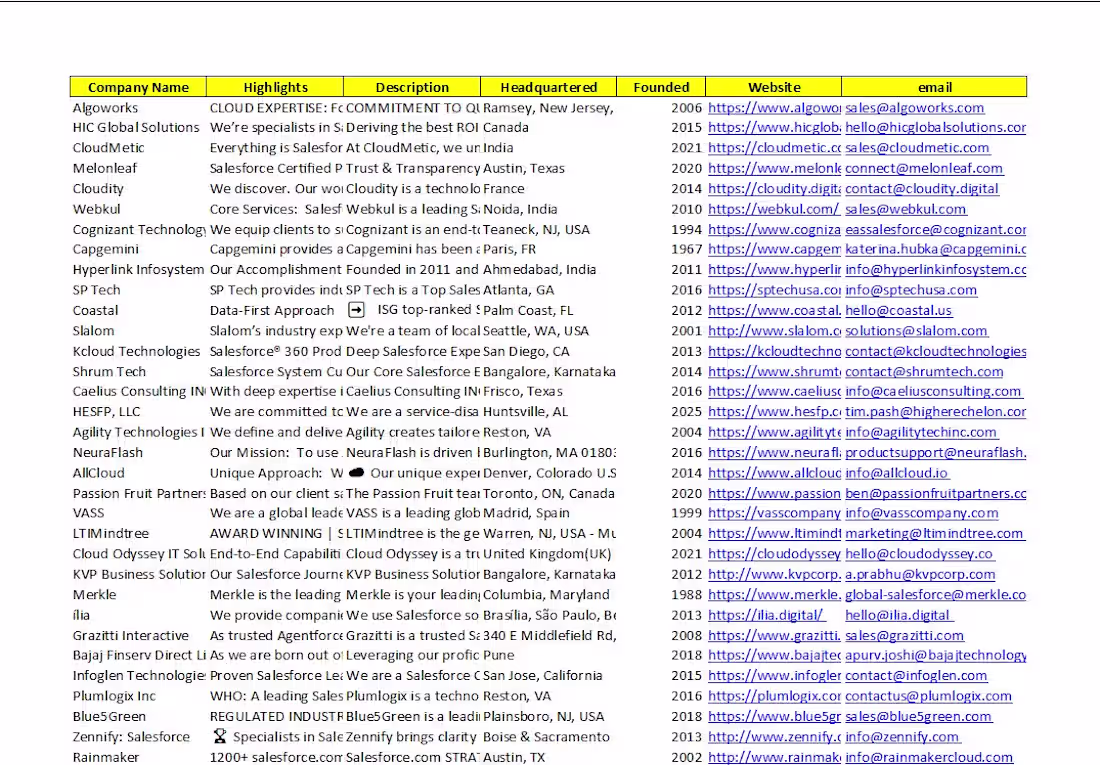Click the black blob icon in AllCloud's Description cell
This screenshot has height=765, width=1100.
[x=357, y=472]
